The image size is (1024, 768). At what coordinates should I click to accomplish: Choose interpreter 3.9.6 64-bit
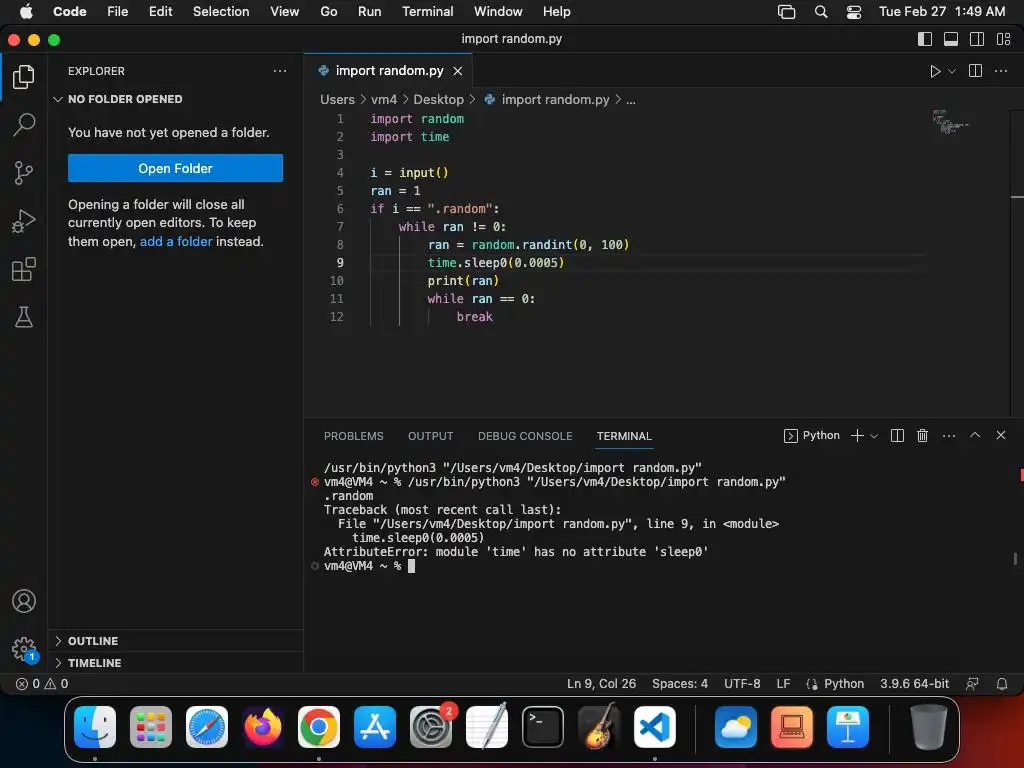(914, 684)
